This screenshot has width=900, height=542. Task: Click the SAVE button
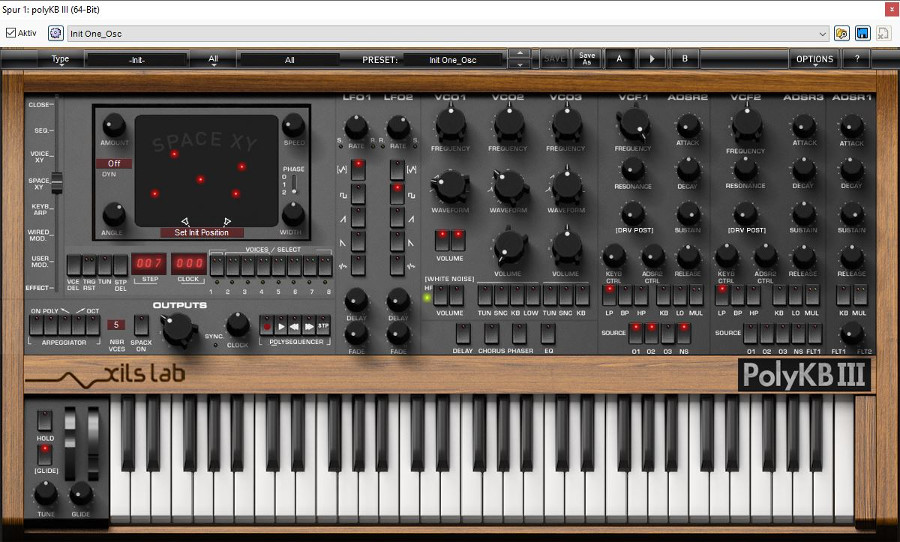554,59
